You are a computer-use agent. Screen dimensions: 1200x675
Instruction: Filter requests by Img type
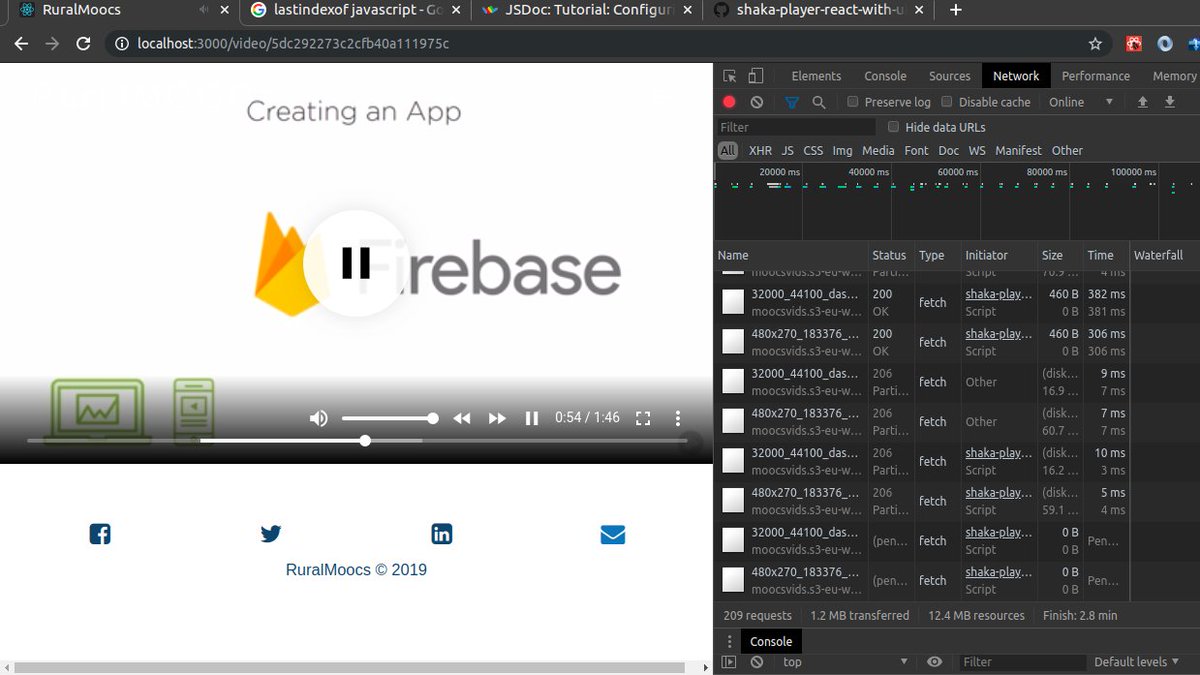coord(842,150)
